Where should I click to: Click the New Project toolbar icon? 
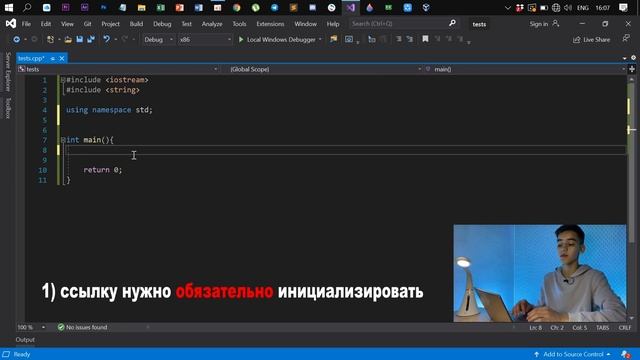50,40
